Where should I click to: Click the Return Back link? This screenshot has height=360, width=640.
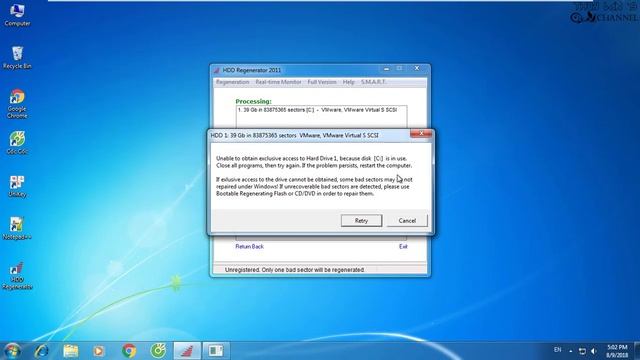(x=249, y=247)
